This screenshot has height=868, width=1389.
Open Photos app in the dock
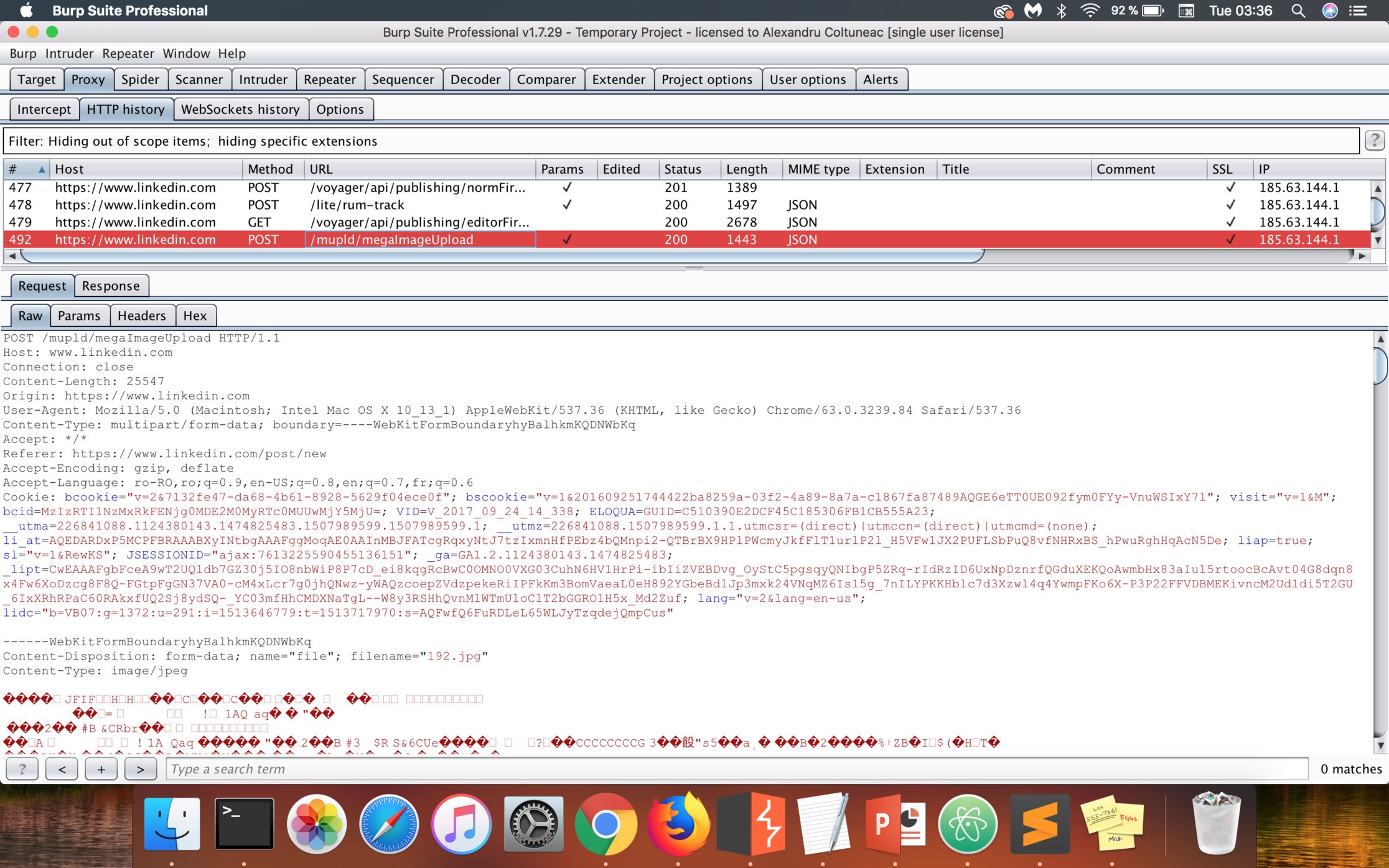(316, 824)
